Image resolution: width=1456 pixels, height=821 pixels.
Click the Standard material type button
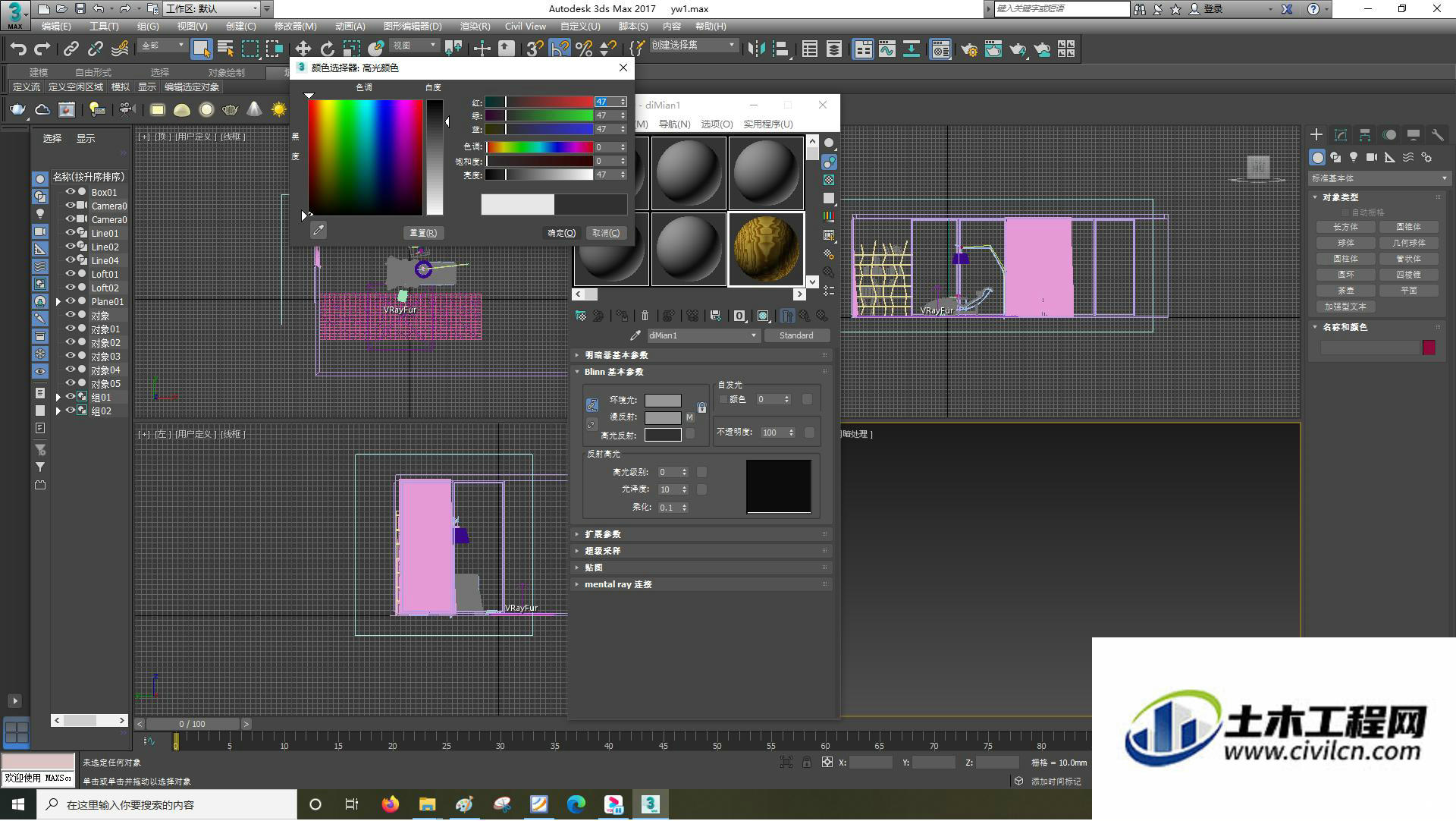(796, 335)
